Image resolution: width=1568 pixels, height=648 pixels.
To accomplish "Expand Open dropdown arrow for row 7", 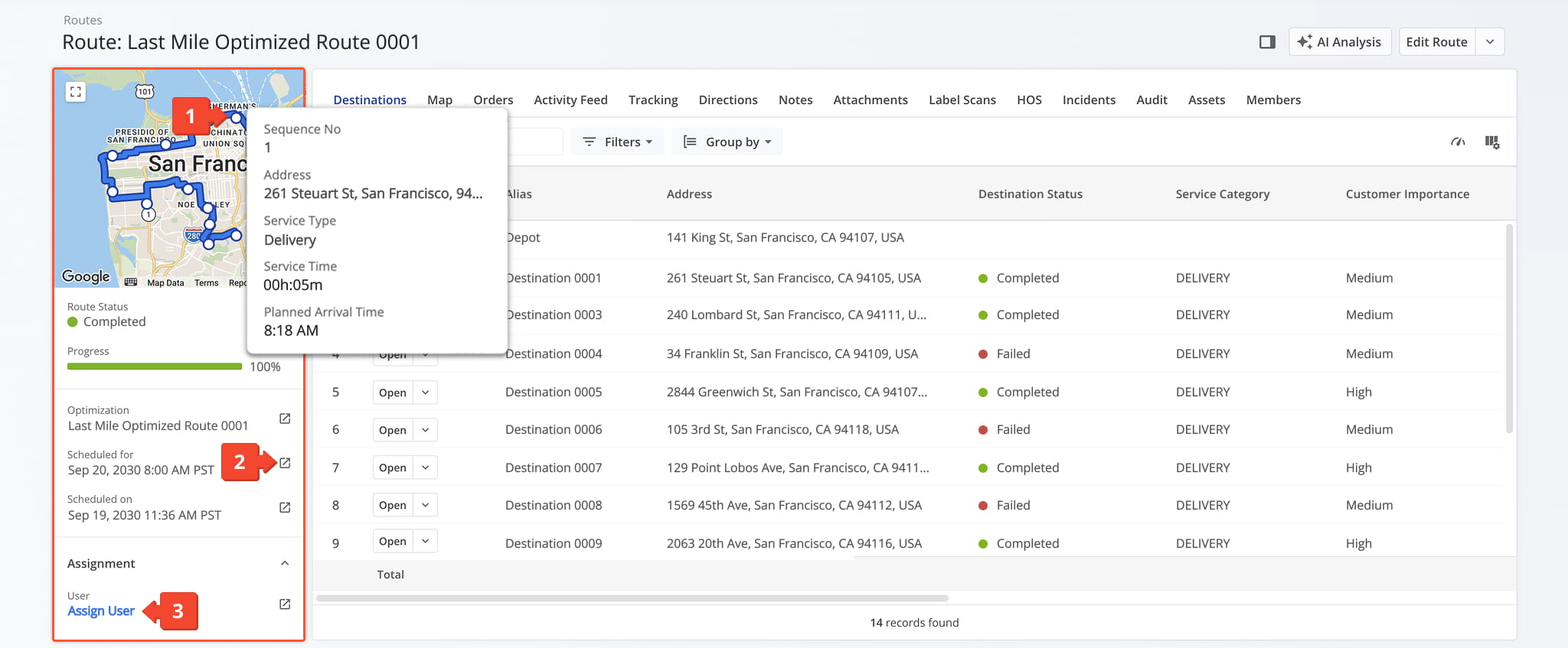I will click(425, 467).
